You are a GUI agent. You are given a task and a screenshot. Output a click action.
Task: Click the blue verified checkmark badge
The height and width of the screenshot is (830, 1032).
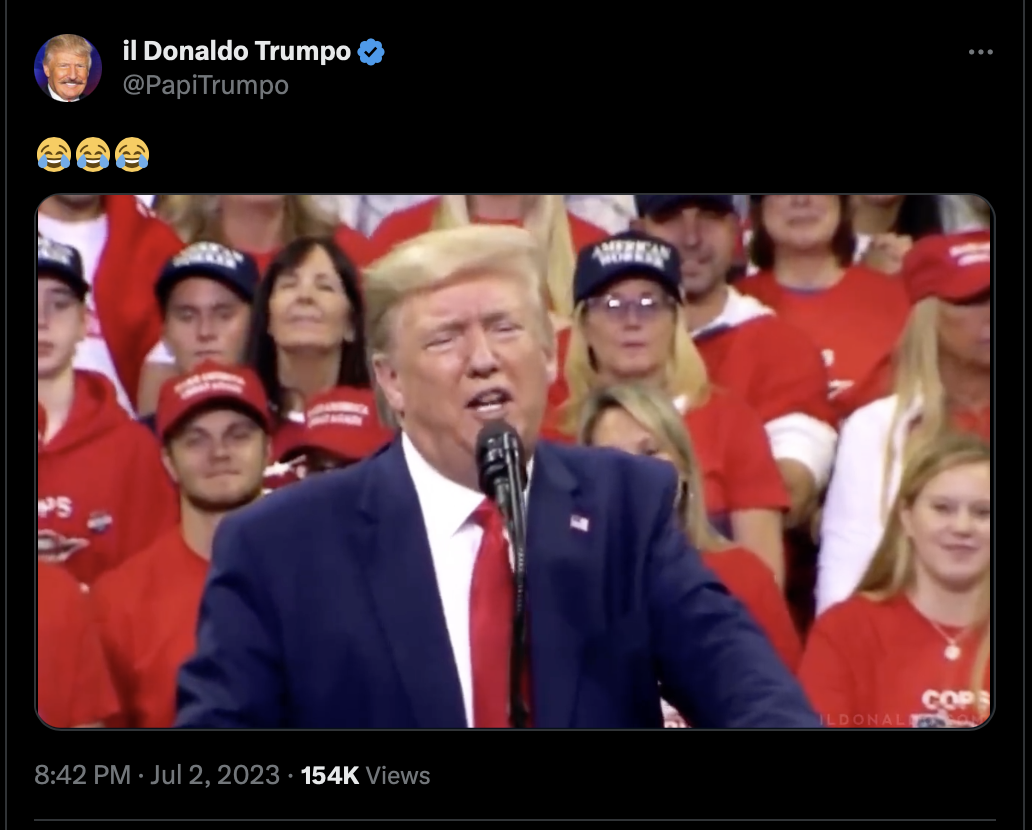point(371,51)
